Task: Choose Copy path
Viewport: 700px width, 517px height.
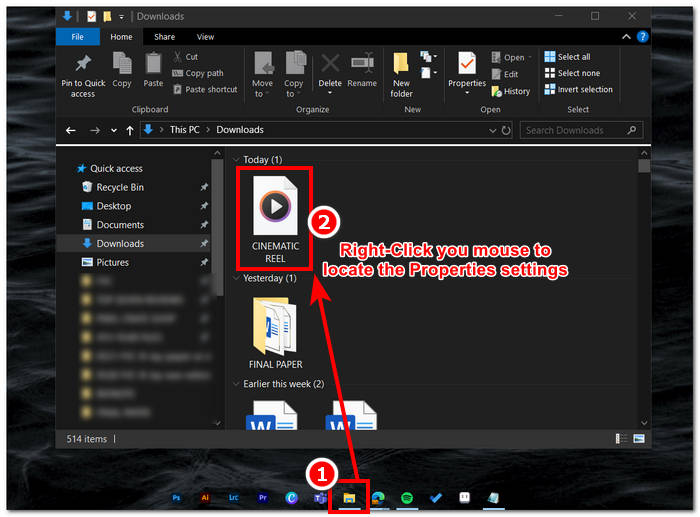Action: [x=198, y=73]
